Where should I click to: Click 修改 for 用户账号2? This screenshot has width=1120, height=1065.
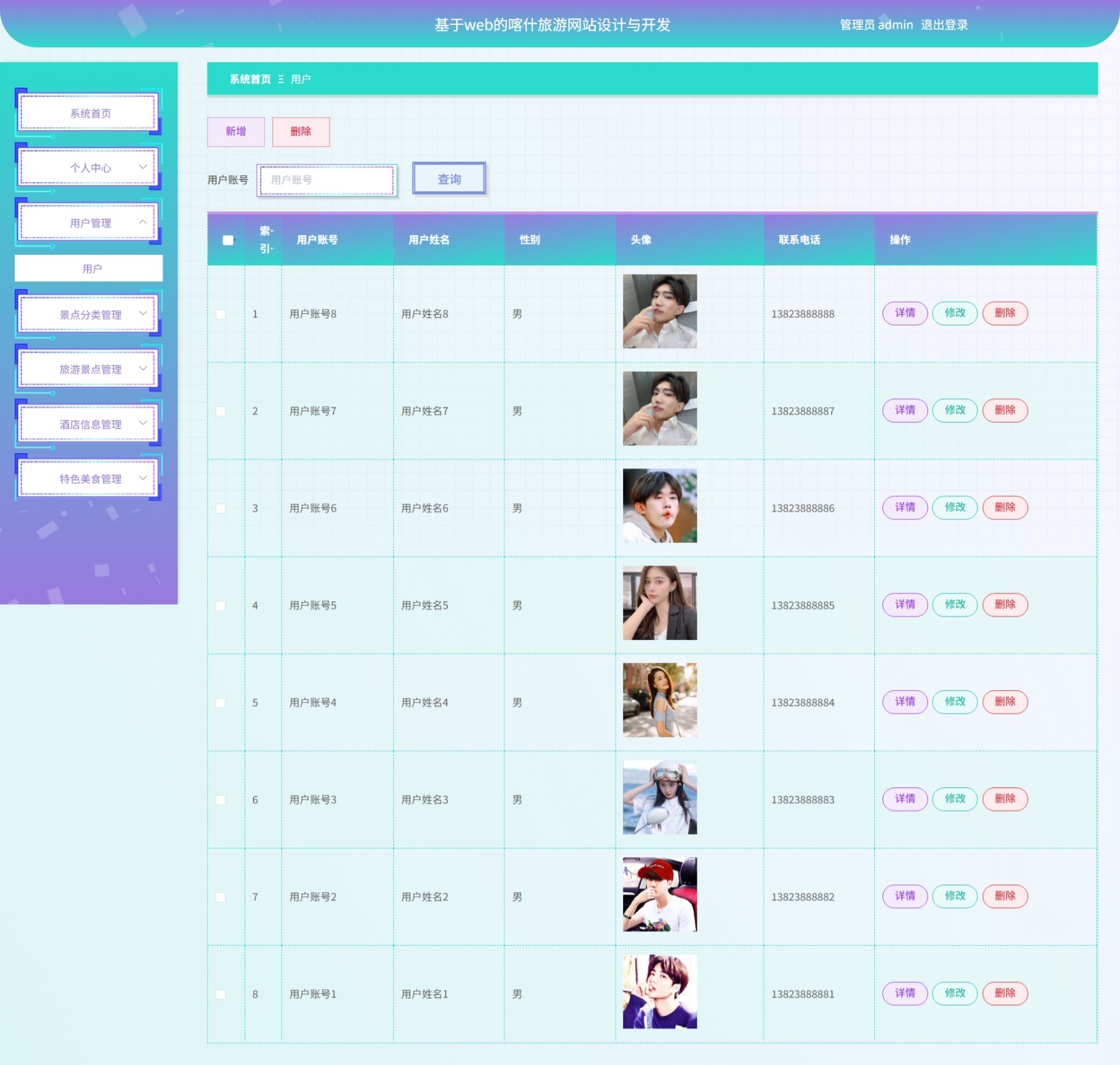tap(954, 897)
